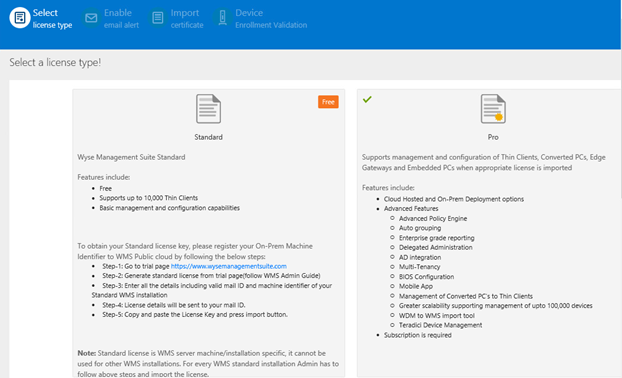Open the wysemanagementsuite.com trial page link

point(228,266)
